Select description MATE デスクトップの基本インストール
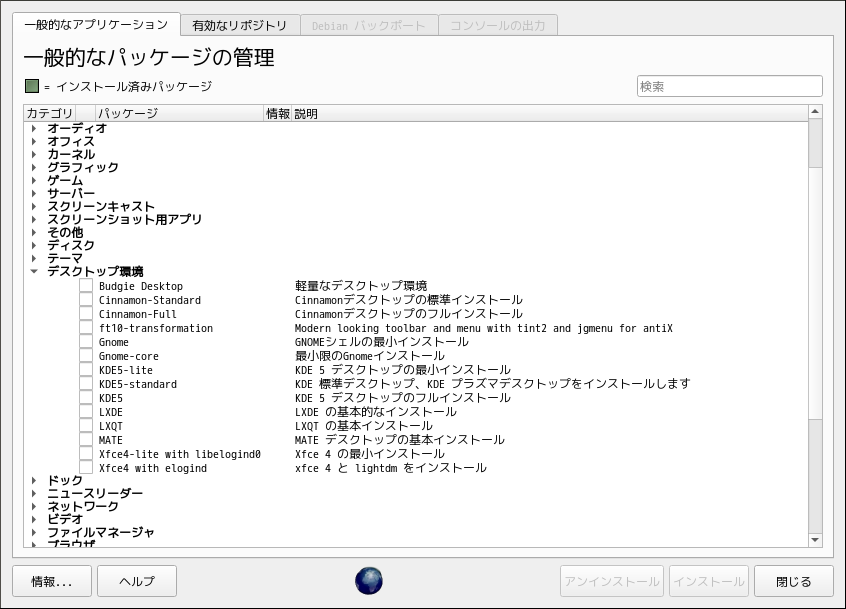Screen dimensions: 846x609 pos(400,440)
